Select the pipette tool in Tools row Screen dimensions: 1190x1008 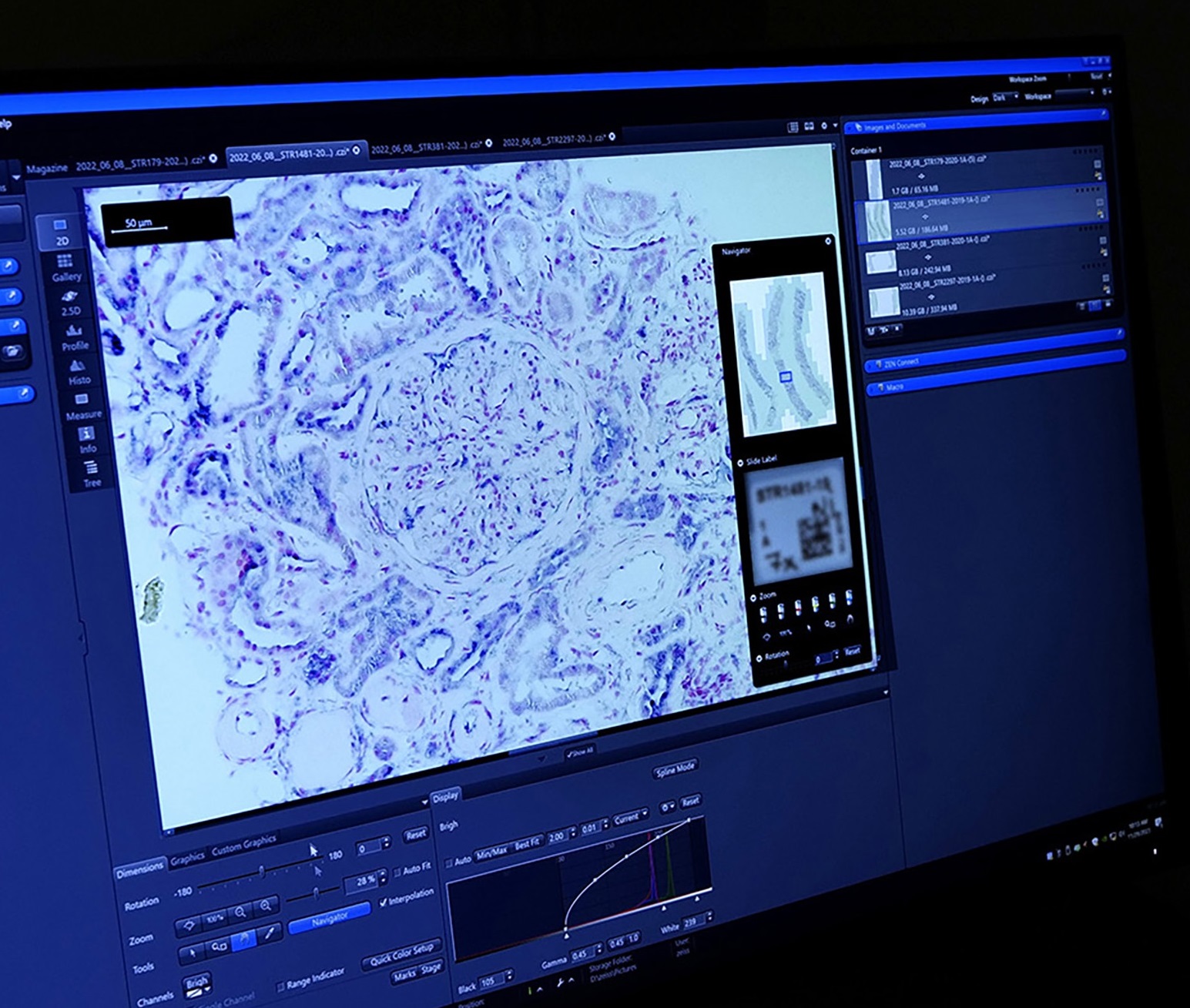point(269,934)
